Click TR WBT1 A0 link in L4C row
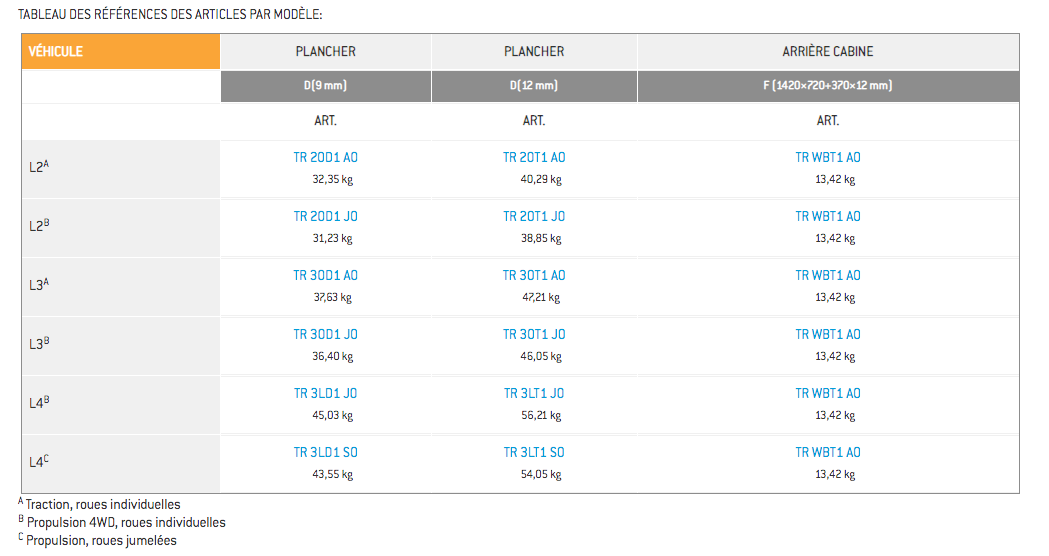 coord(828,452)
